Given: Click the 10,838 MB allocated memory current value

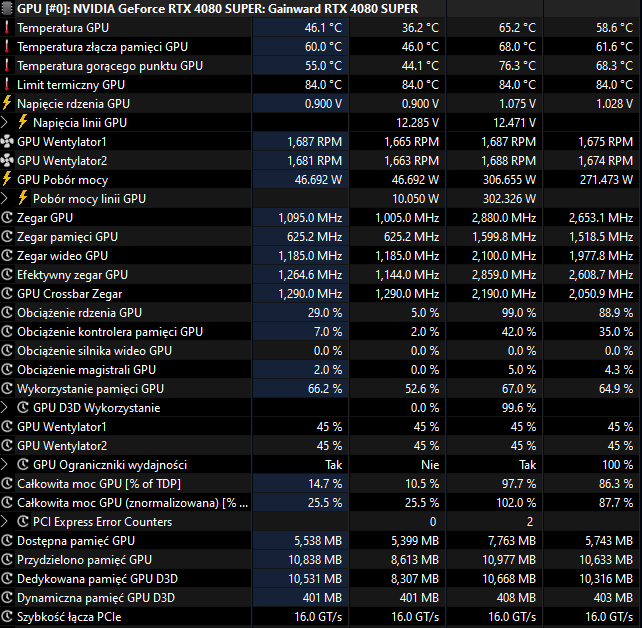Looking at the screenshot, I should [315, 560].
